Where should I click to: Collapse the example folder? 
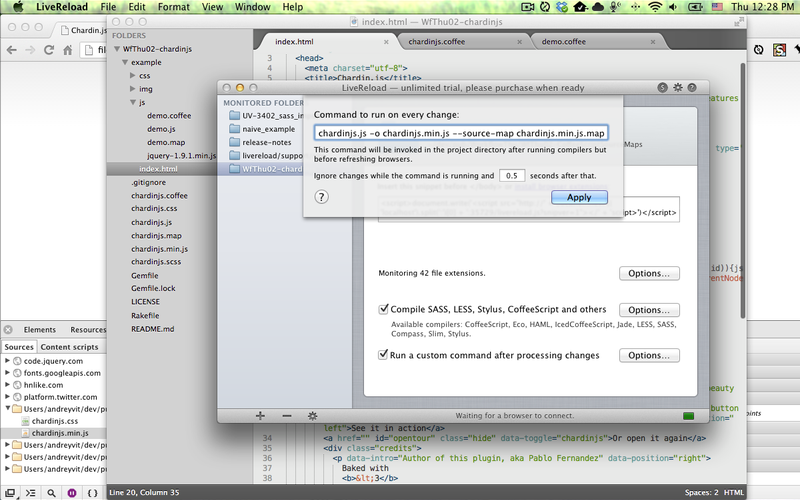[x=125, y=62]
